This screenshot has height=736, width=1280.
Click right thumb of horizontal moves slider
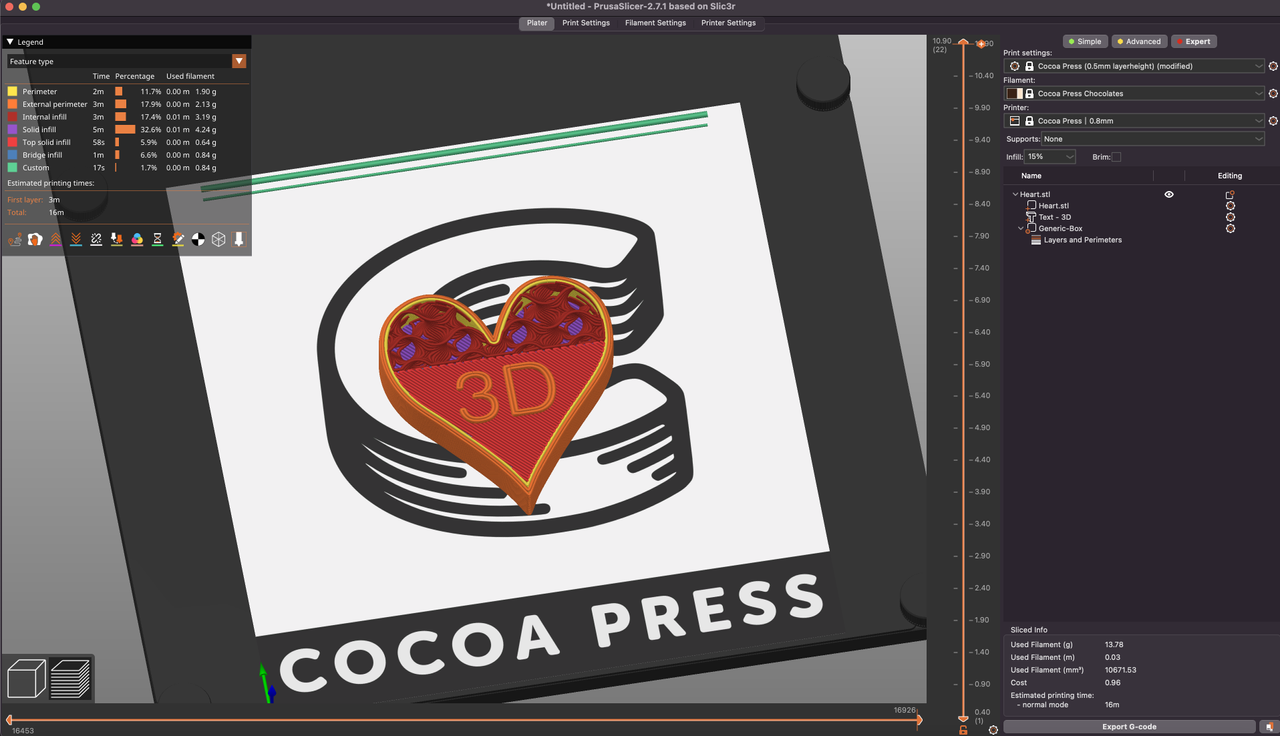(x=918, y=719)
